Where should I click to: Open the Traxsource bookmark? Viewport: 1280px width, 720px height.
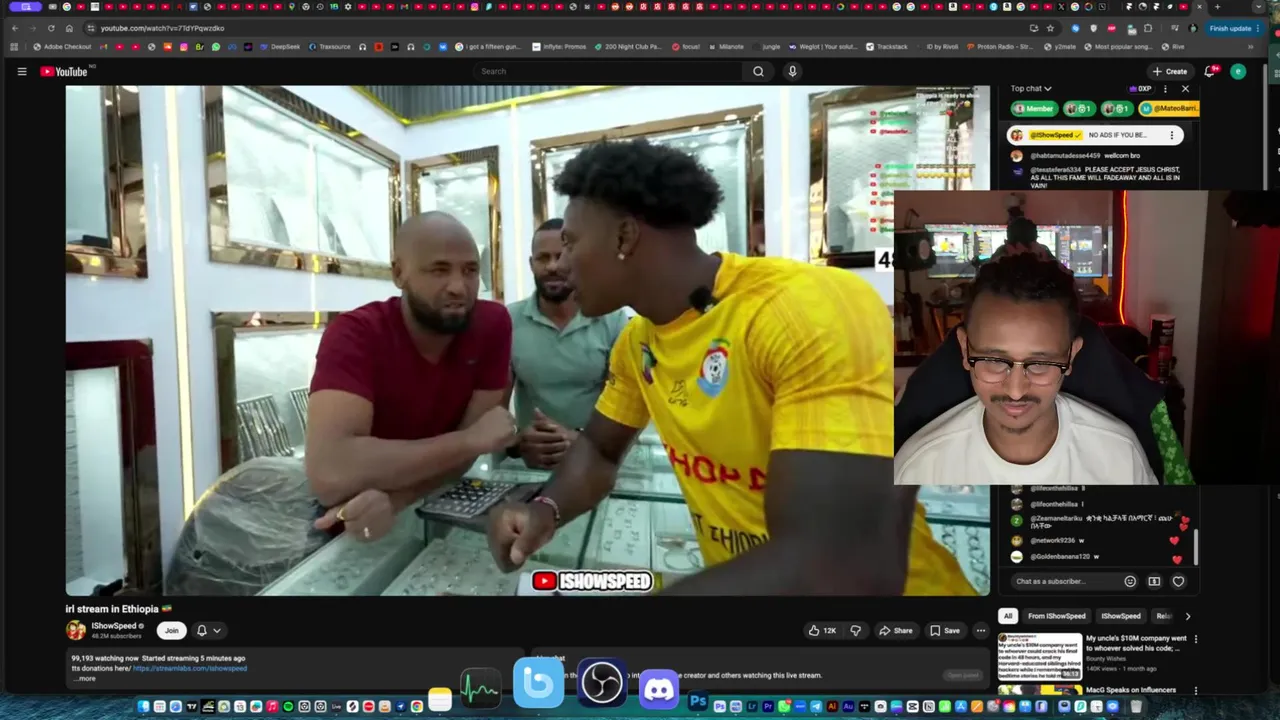click(x=330, y=47)
